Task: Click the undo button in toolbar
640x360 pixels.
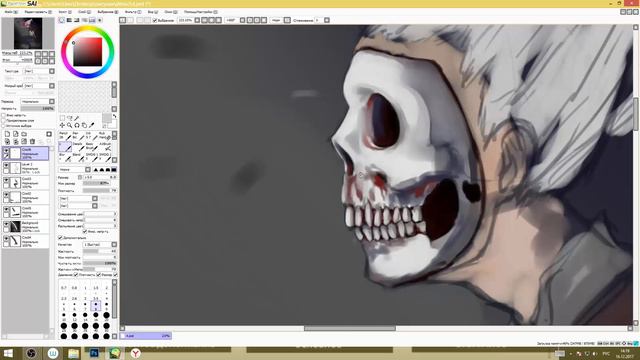Action: coord(123,20)
